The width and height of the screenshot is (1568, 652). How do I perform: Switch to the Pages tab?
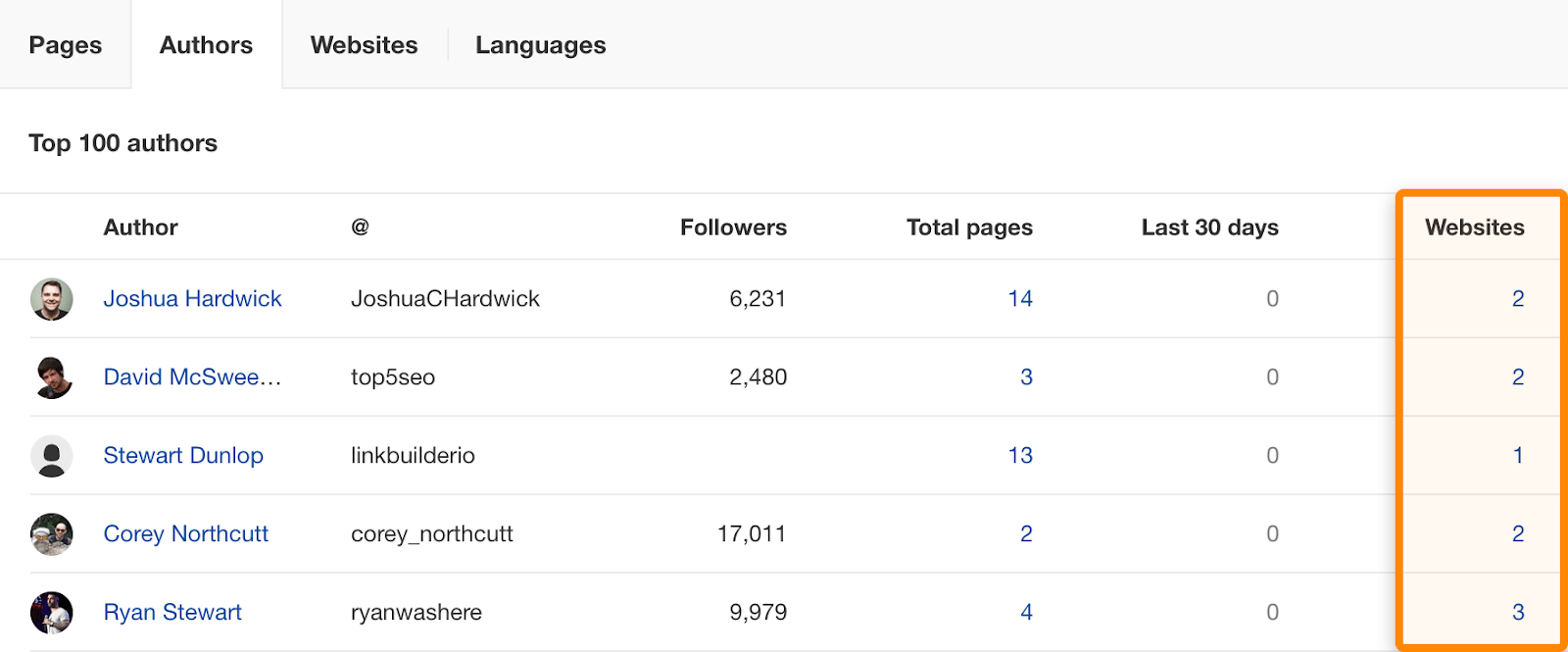point(66,45)
